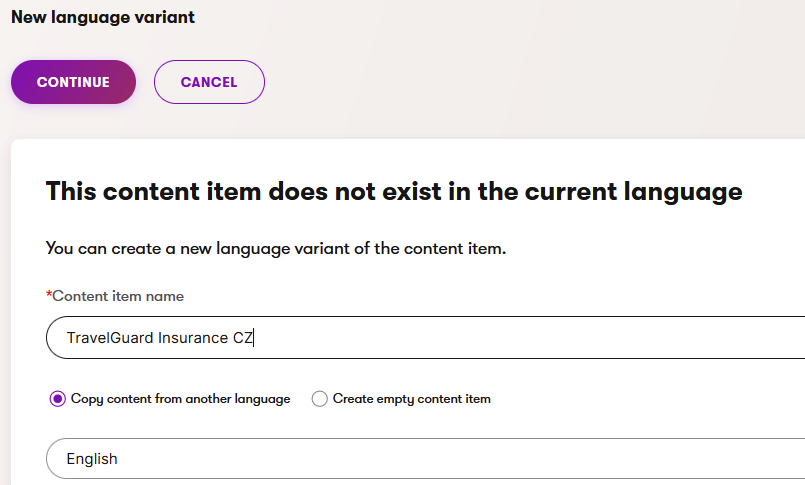The width and height of the screenshot is (805, 485).
Task: Place cursor after CZ in the name field
Action: pos(254,338)
